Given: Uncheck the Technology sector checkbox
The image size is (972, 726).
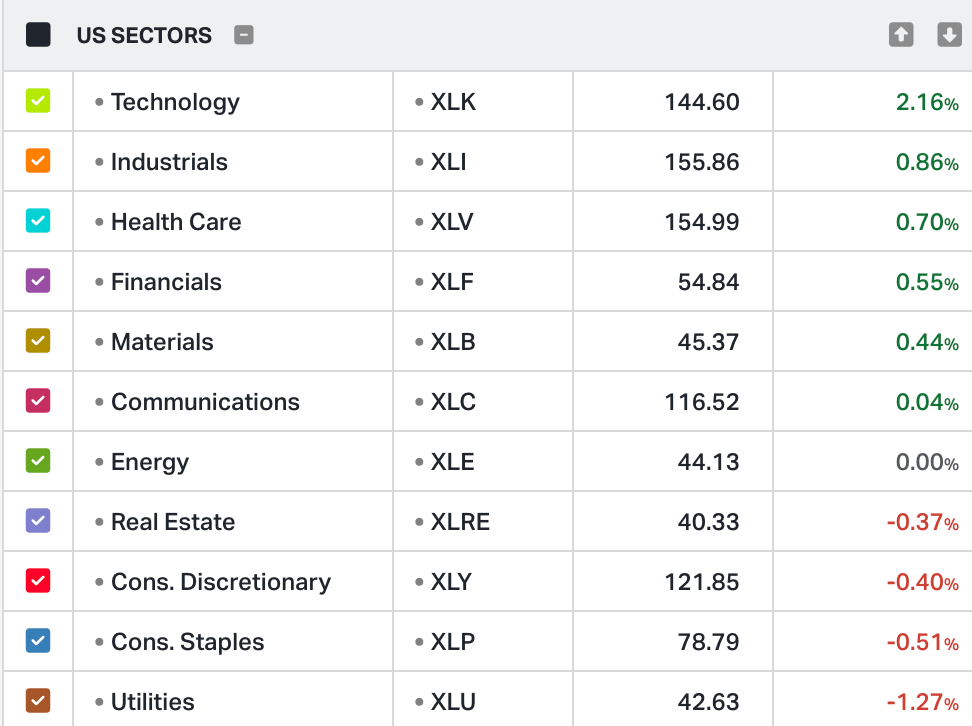Looking at the screenshot, I should (38, 101).
